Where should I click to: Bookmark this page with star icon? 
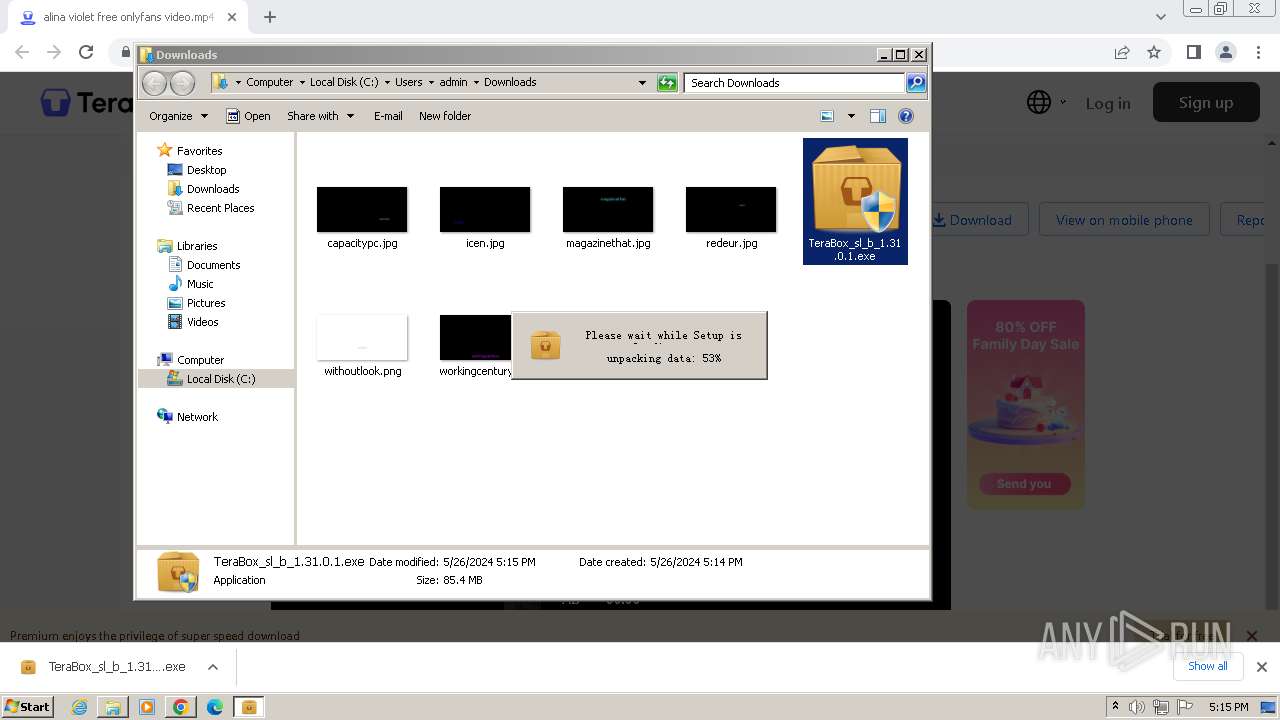tap(1154, 52)
